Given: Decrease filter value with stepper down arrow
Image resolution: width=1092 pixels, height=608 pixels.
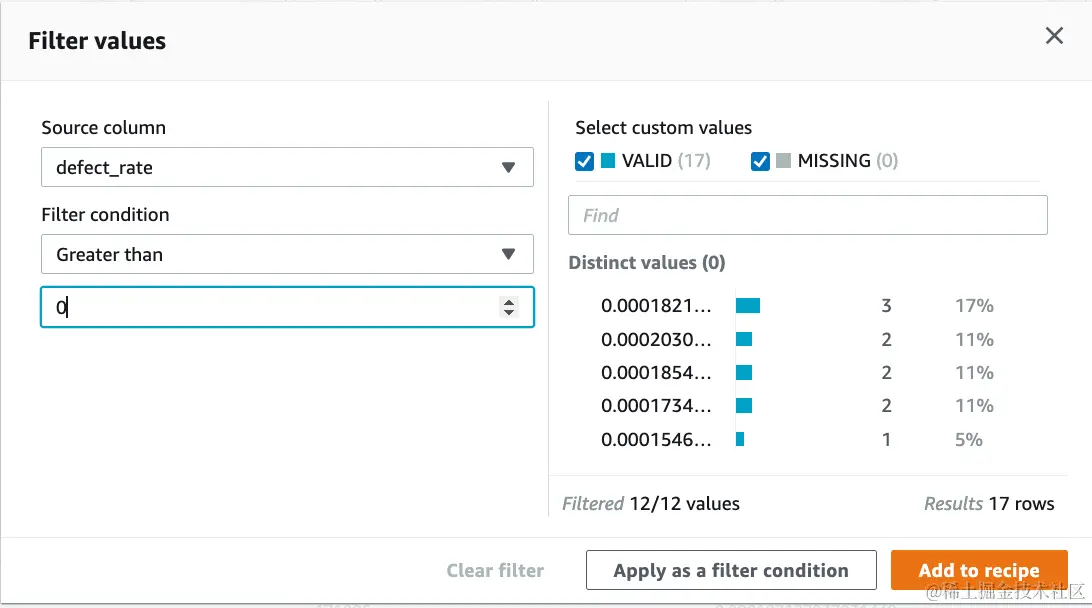Looking at the screenshot, I should click(x=509, y=313).
